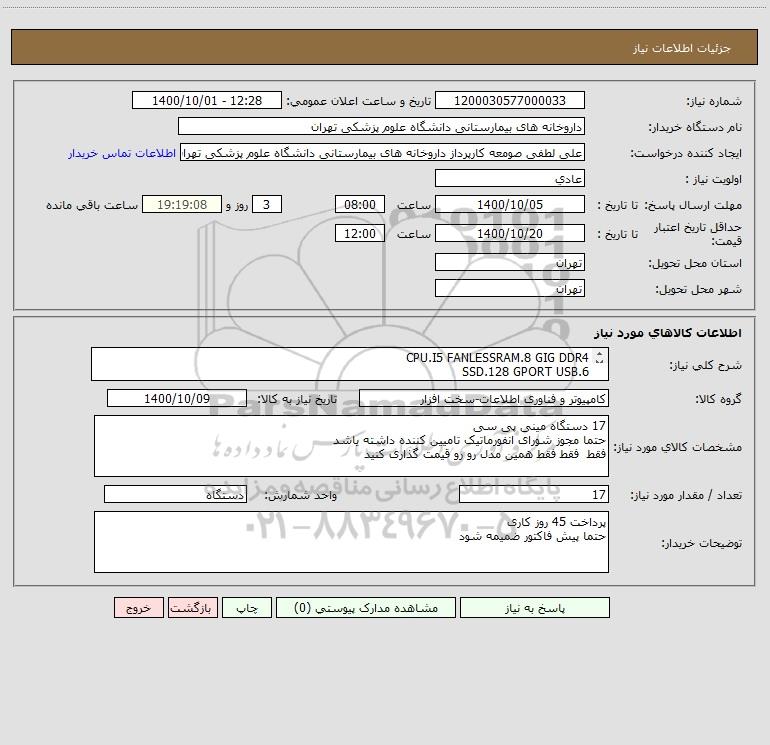Click the resize handle icon of شرح کلی نیاز box
The height and width of the screenshot is (745, 770).
point(599,359)
